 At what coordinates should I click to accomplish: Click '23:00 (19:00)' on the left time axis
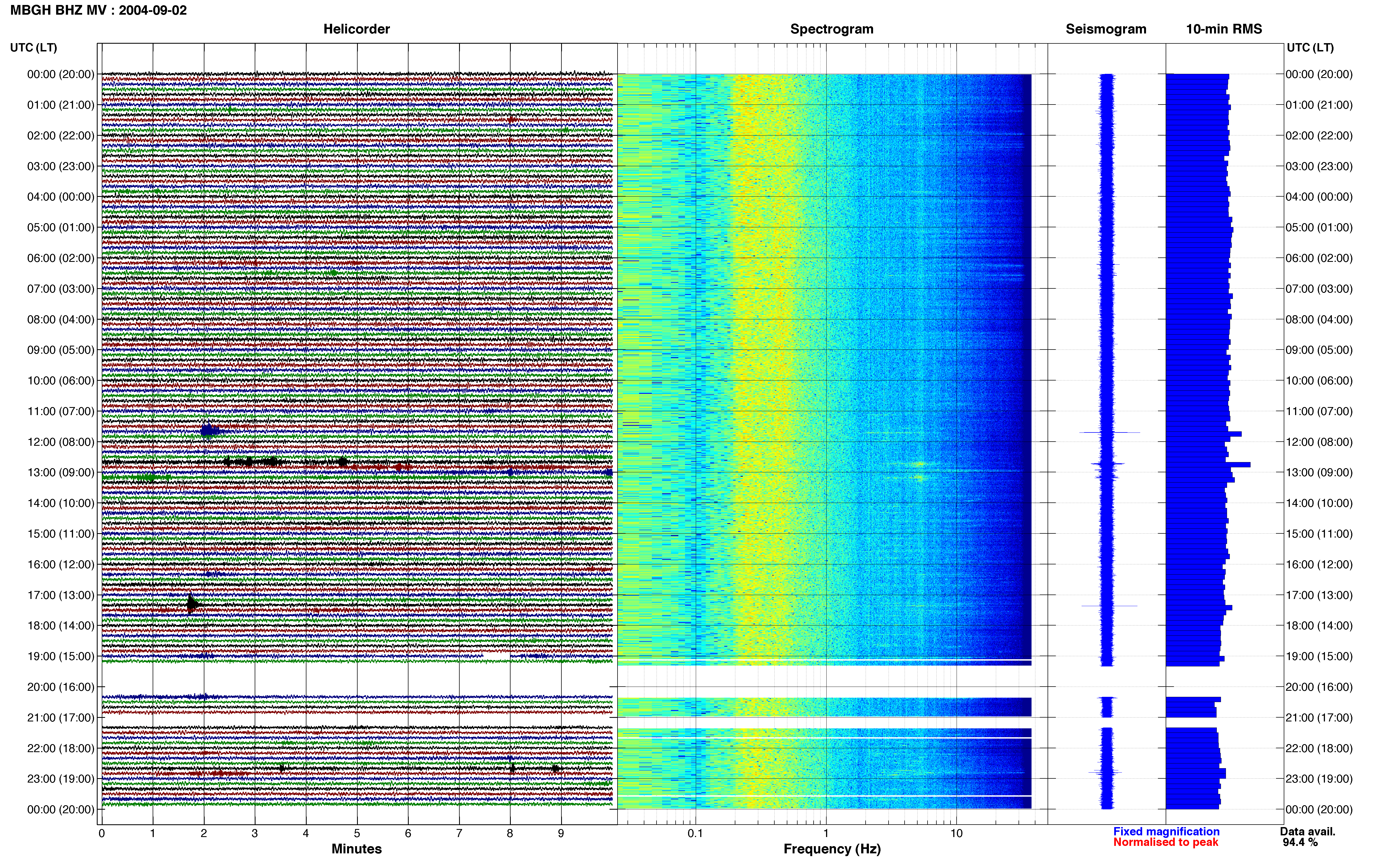pyautogui.click(x=61, y=779)
